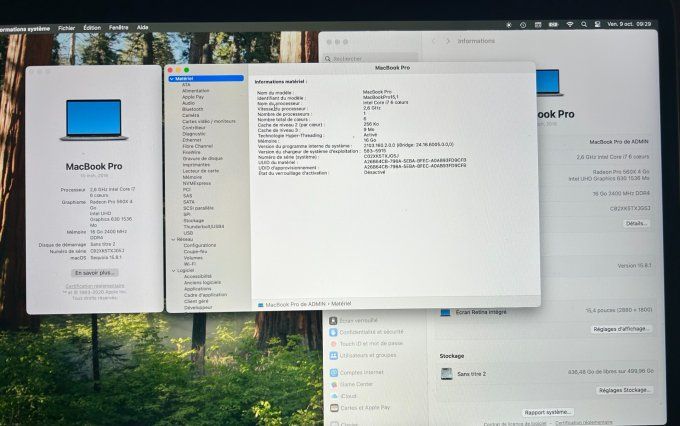Click the Wi-Fi icon in the menu bar
The height and width of the screenshot is (426, 680).
point(570,25)
